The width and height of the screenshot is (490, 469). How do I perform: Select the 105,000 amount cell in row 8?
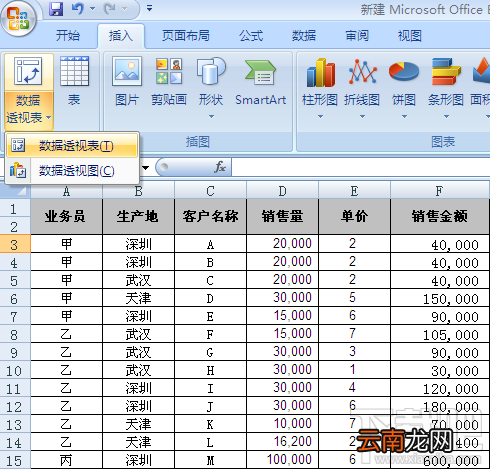pyautogui.click(x=440, y=334)
